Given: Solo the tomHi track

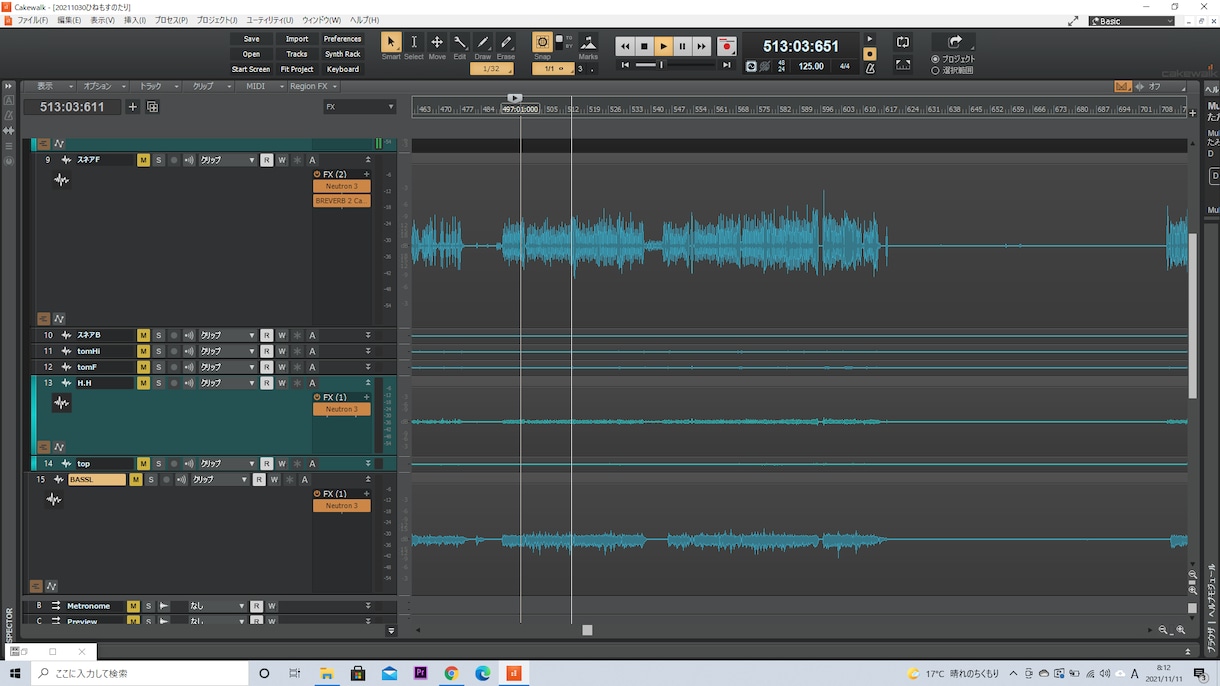Looking at the screenshot, I should coord(158,351).
